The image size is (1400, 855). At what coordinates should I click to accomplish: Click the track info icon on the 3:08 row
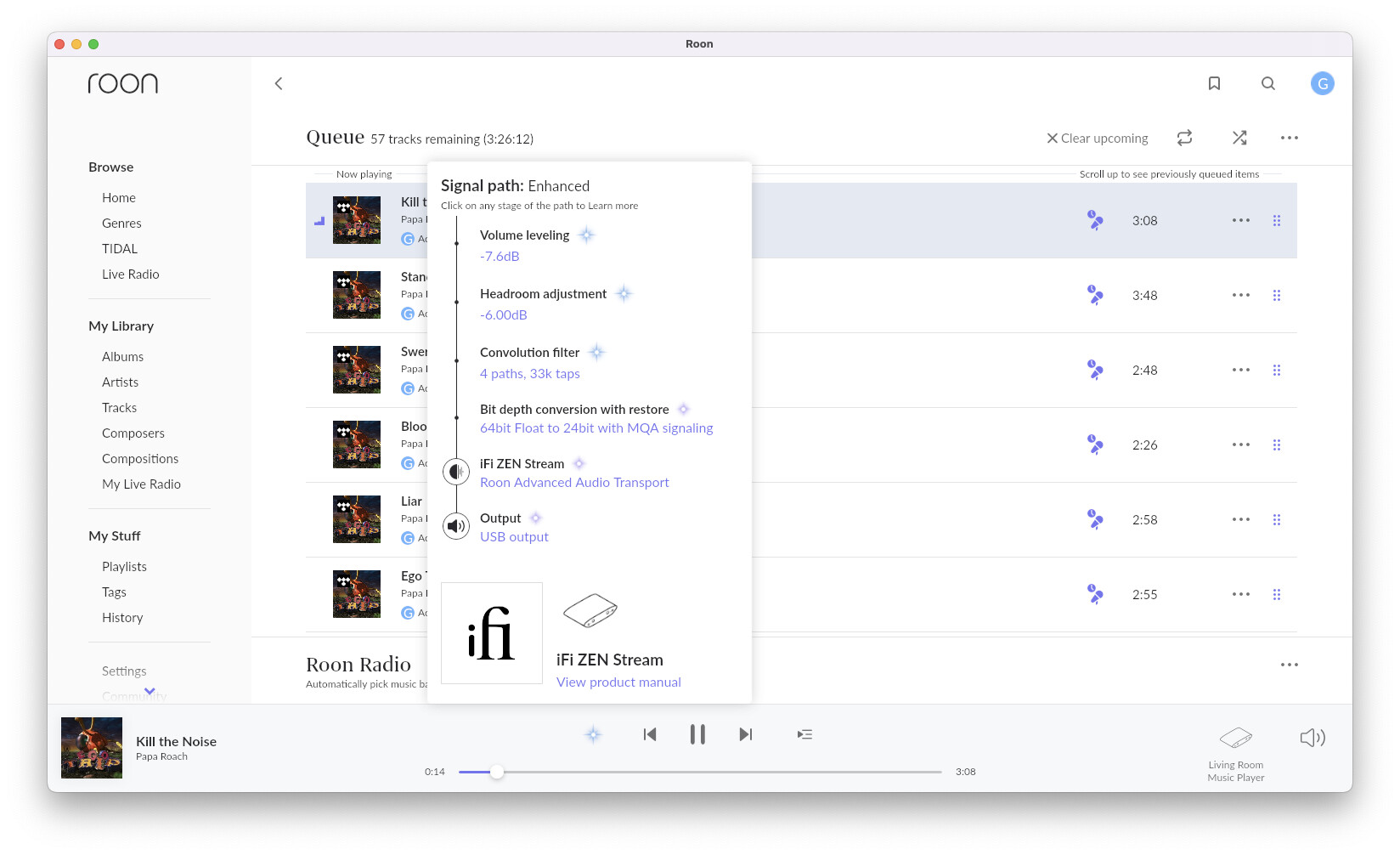click(x=1095, y=220)
